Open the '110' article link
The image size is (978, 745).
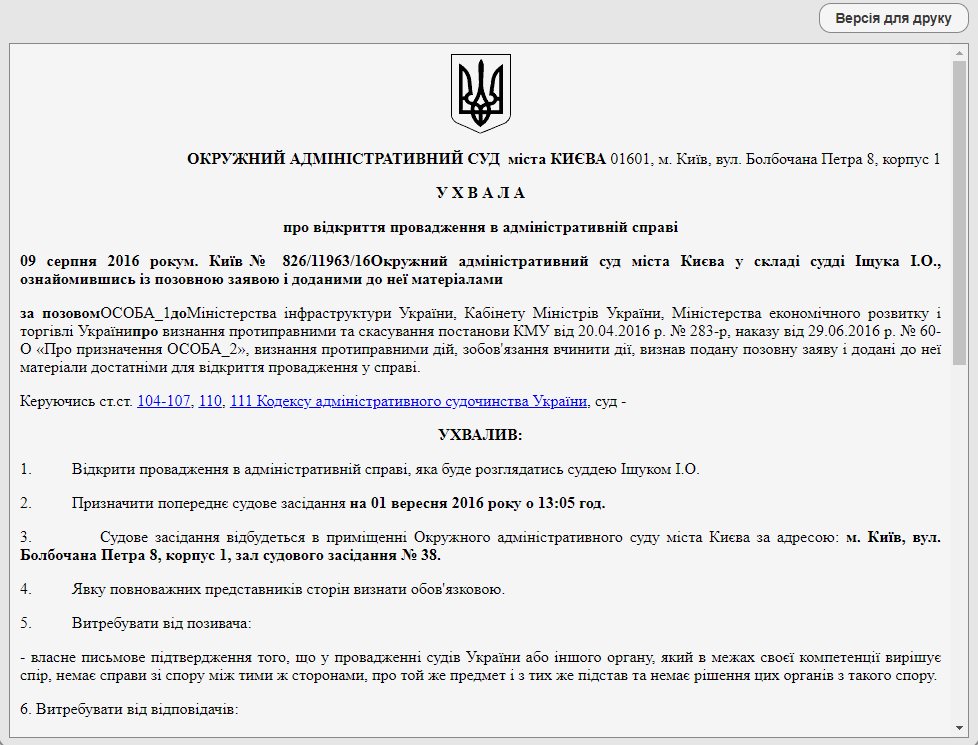210,402
